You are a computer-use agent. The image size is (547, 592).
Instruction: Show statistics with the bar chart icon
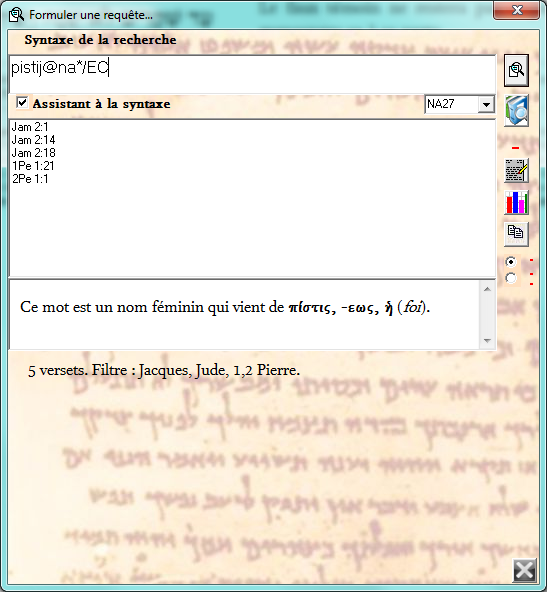point(516,202)
